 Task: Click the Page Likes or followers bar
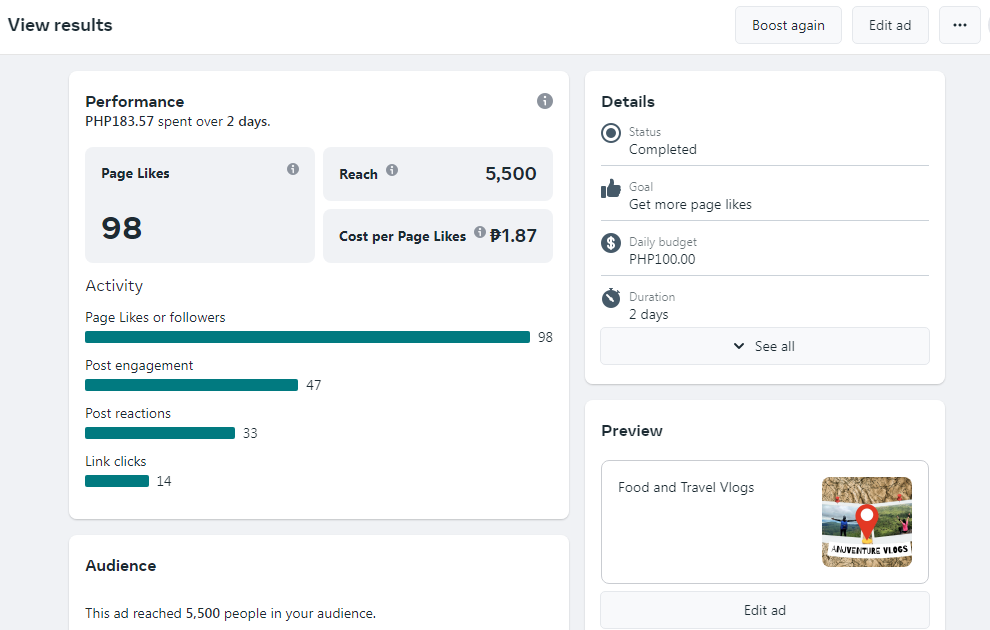click(x=307, y=337)
